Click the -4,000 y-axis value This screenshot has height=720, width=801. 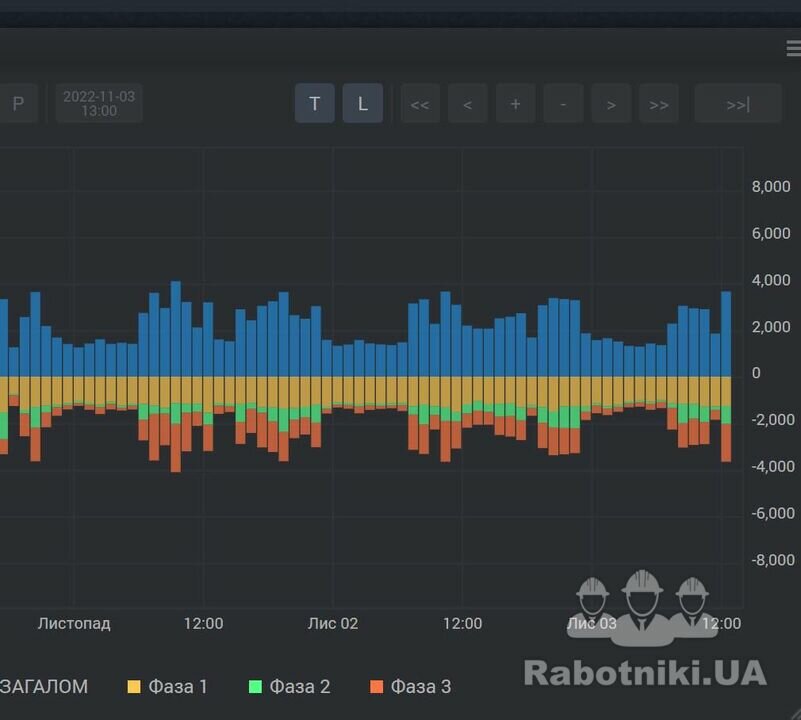[x=773, y=467]
